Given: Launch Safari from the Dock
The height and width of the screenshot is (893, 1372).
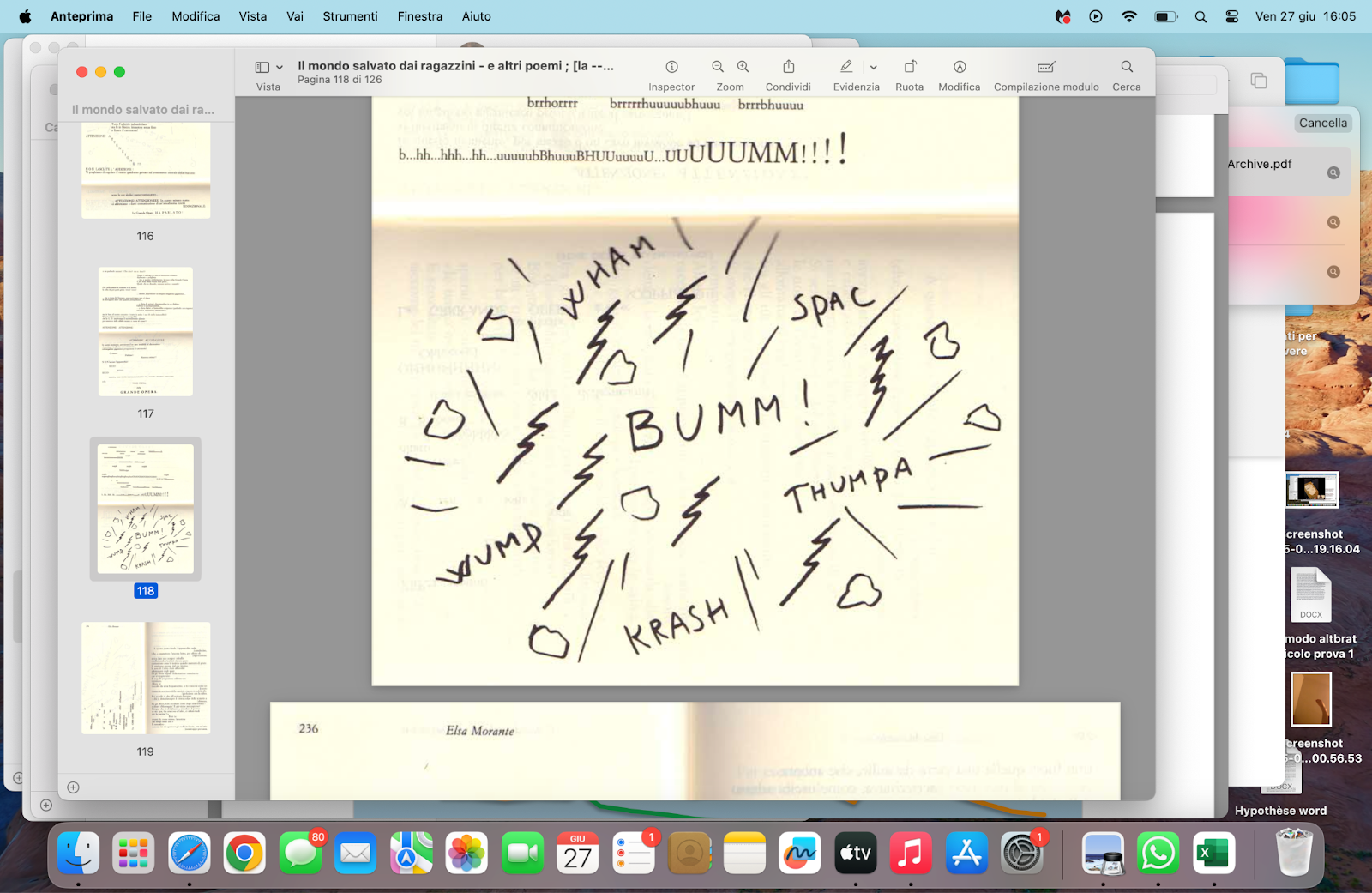Looking at the screenshot, I should point(189,854).
